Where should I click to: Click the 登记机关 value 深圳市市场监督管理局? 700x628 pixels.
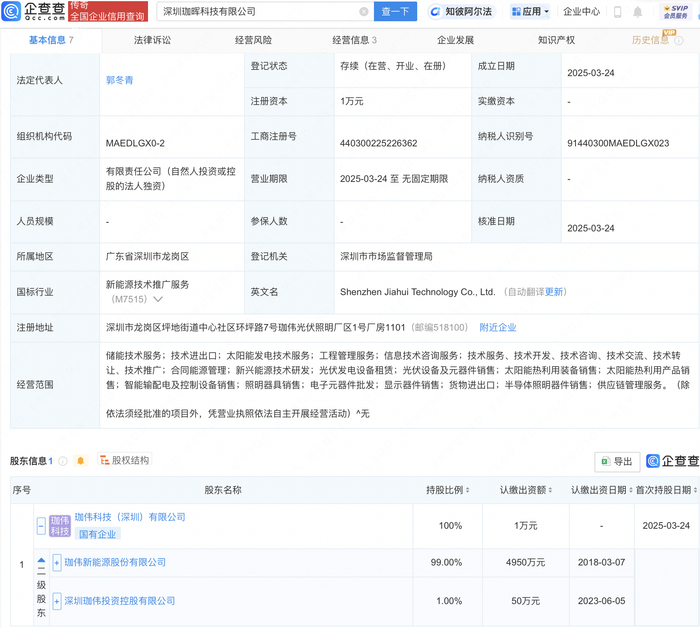pyautogui.click(x=386, y=257)
